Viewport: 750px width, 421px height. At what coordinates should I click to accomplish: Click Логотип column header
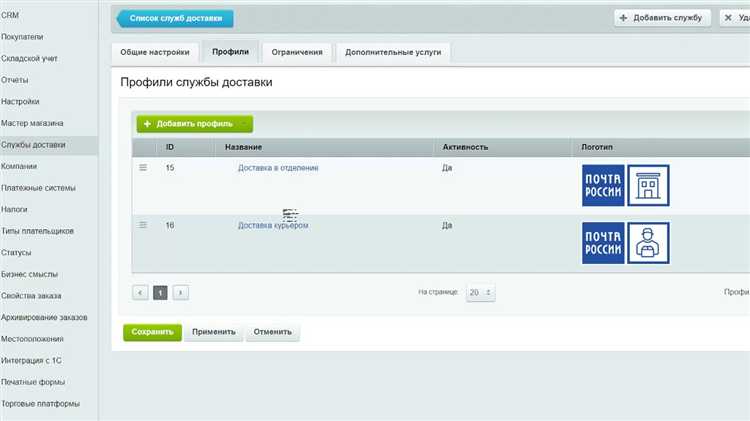coord(597,147)
